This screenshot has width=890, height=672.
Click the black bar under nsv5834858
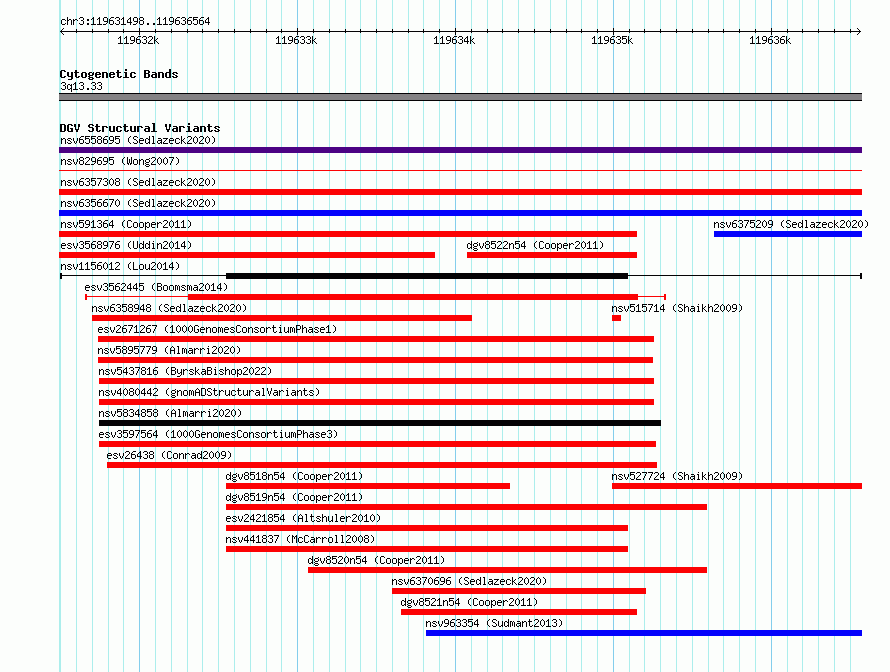(x=380, y=423)
